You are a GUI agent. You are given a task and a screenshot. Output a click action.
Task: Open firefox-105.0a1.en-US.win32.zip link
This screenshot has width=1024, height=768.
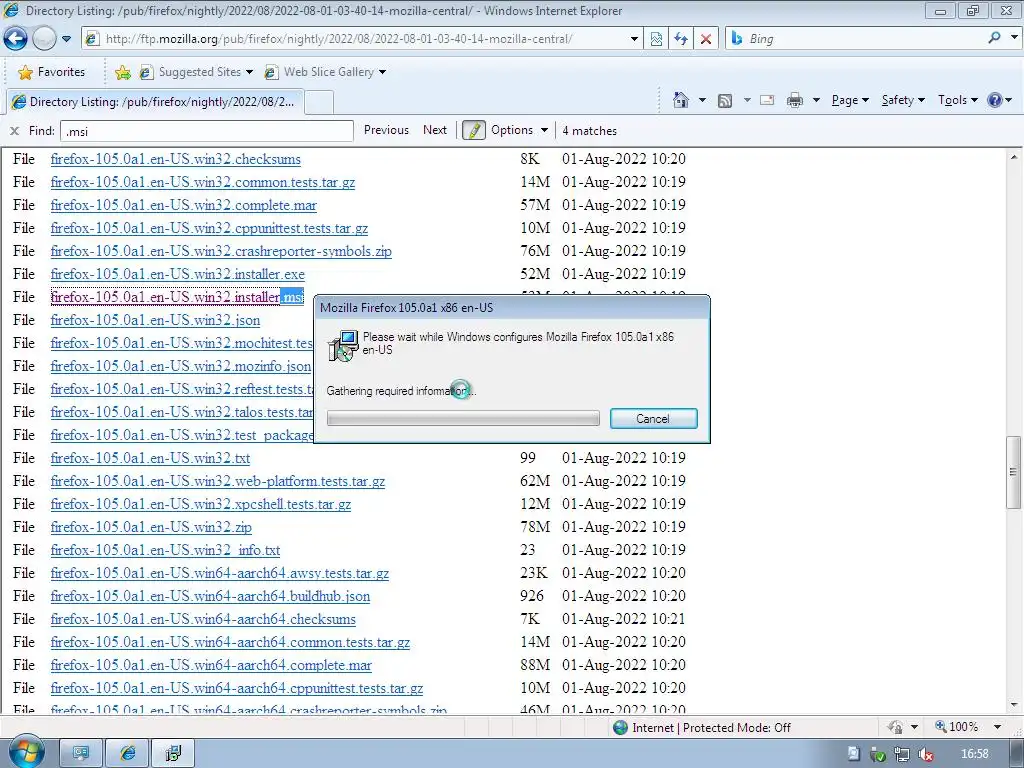click(151, 527)
